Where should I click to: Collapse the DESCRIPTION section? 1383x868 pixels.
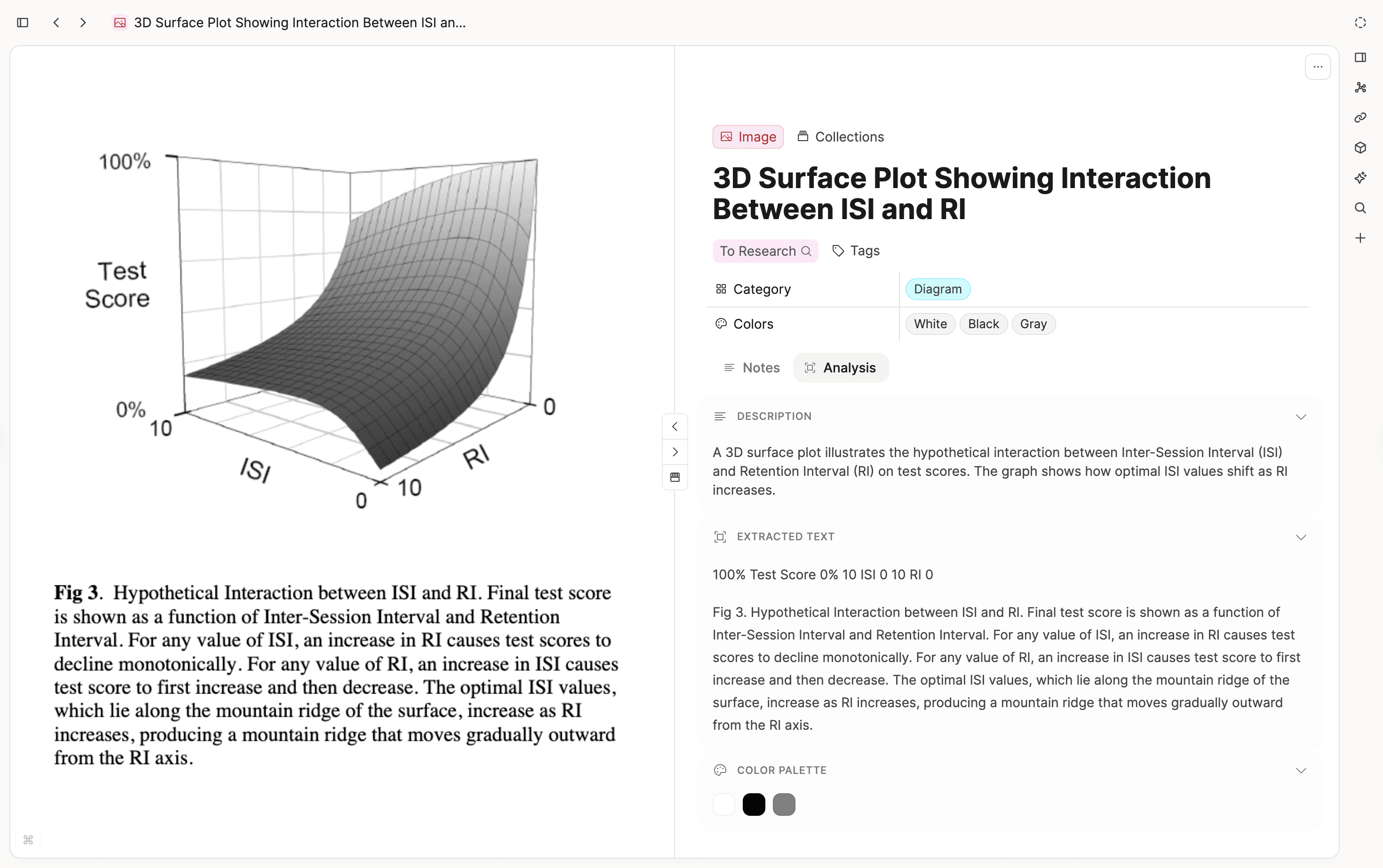tap(1301, 417)
